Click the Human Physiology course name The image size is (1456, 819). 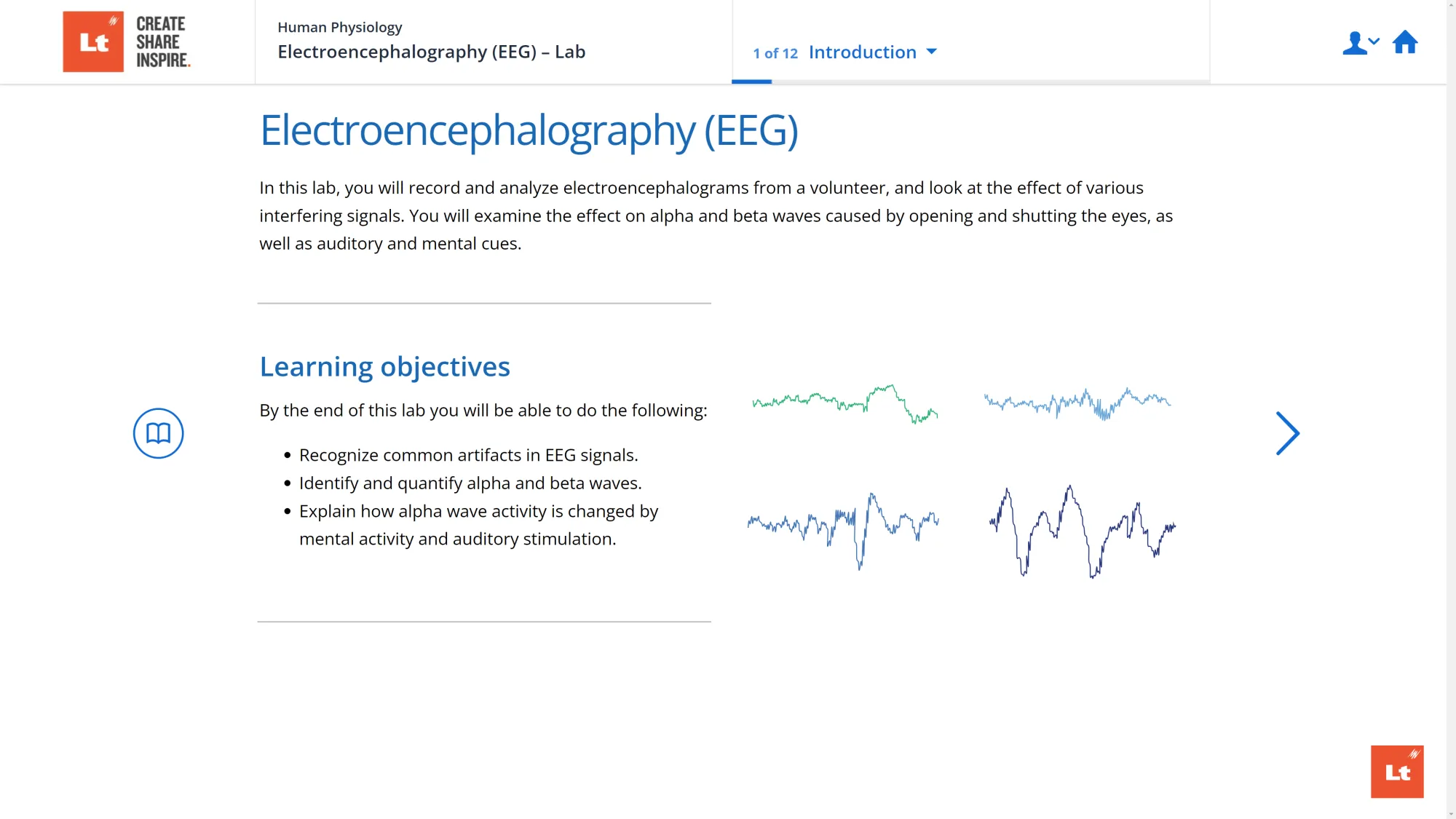(339, 27)
